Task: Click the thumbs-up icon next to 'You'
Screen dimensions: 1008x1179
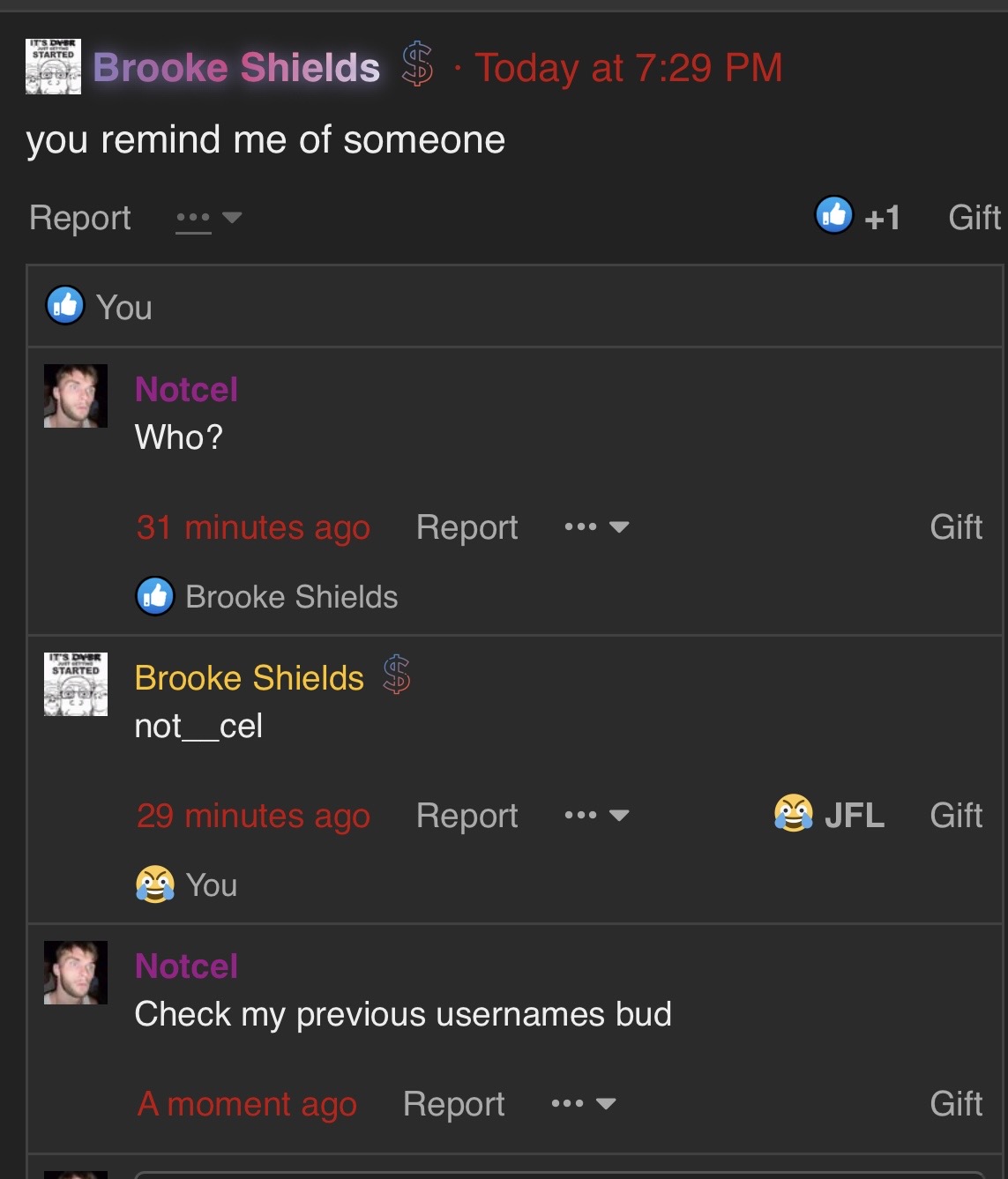Action: click(65, 306)
